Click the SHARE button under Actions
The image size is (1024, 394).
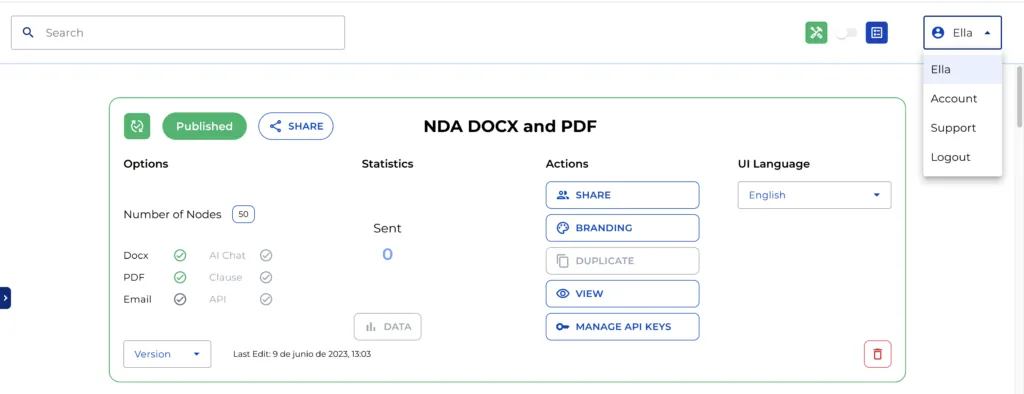point(622,195)
